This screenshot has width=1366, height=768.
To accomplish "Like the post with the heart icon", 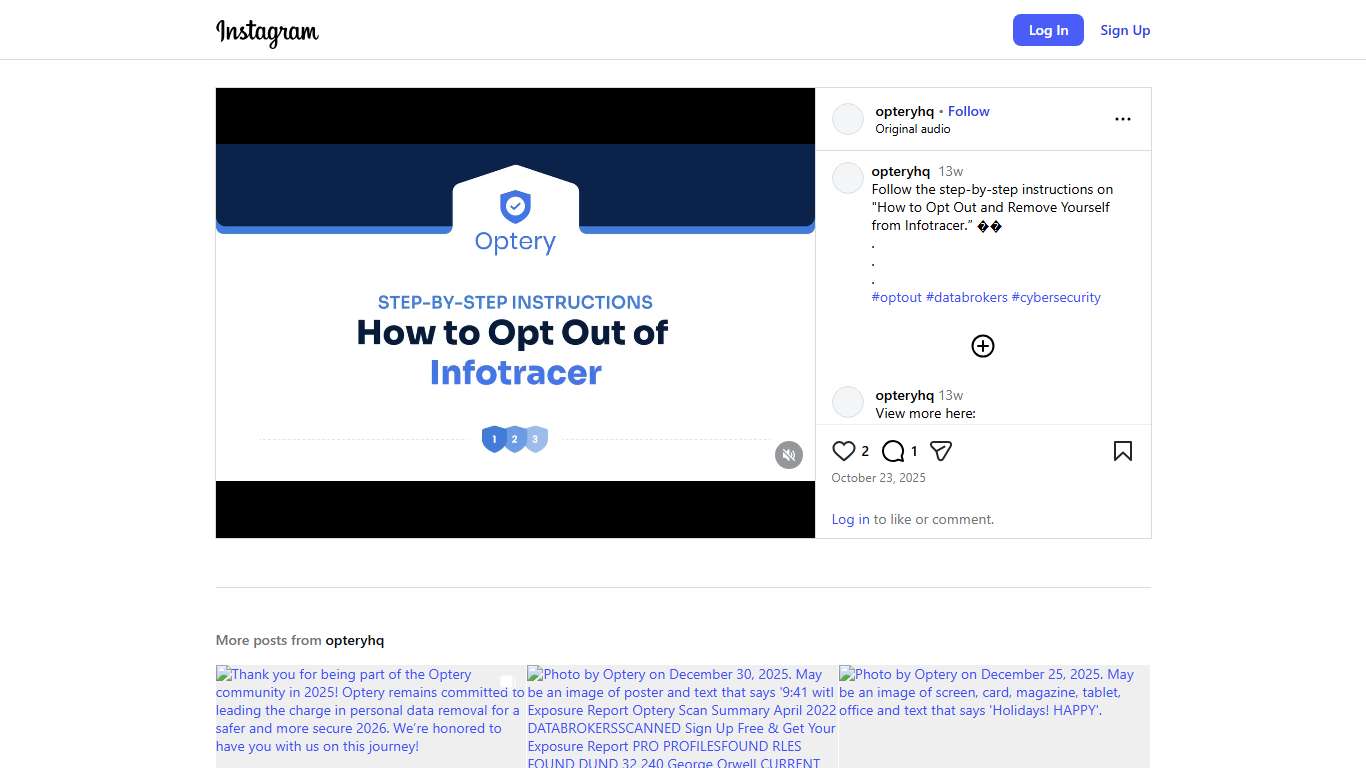I will click(844, 451).
